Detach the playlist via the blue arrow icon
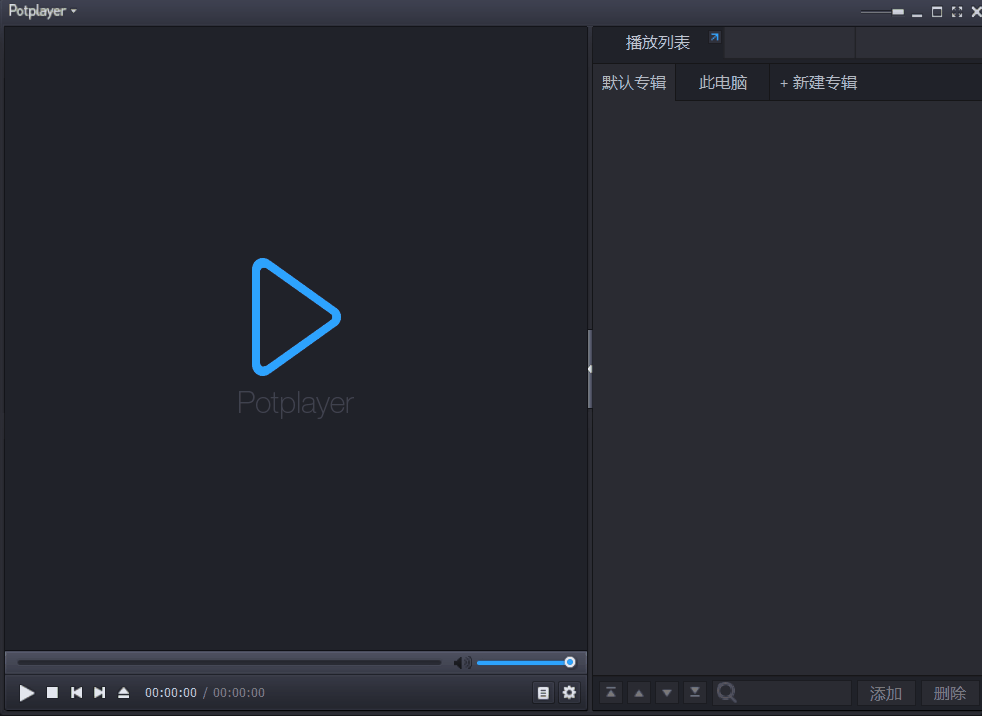Viewport: 982px width, 716px height. tap(715, 37)
